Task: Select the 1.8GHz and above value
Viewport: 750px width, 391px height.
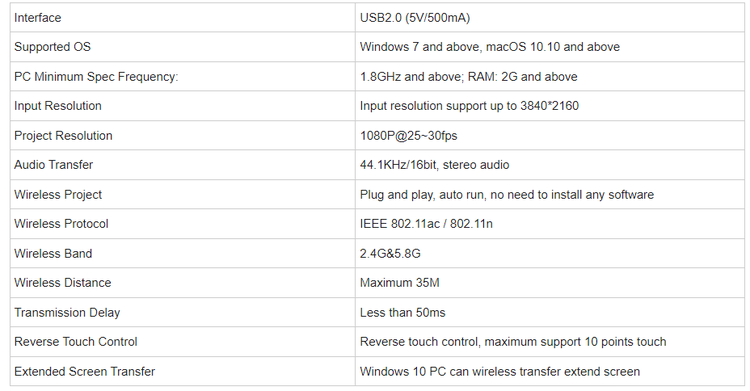Action: [x=411, y=77]
